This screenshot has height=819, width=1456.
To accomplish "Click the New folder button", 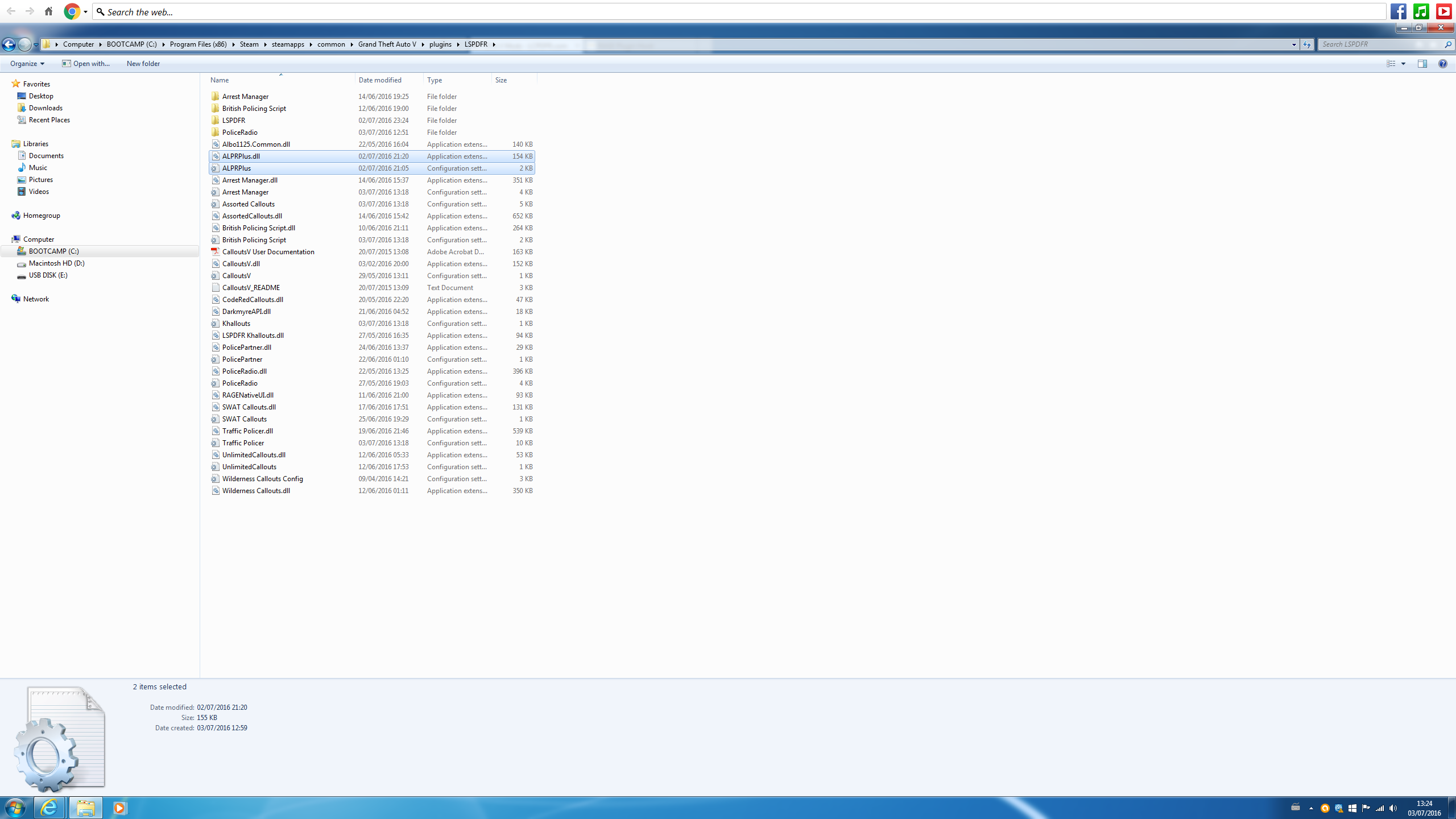I will coord(143,64).
